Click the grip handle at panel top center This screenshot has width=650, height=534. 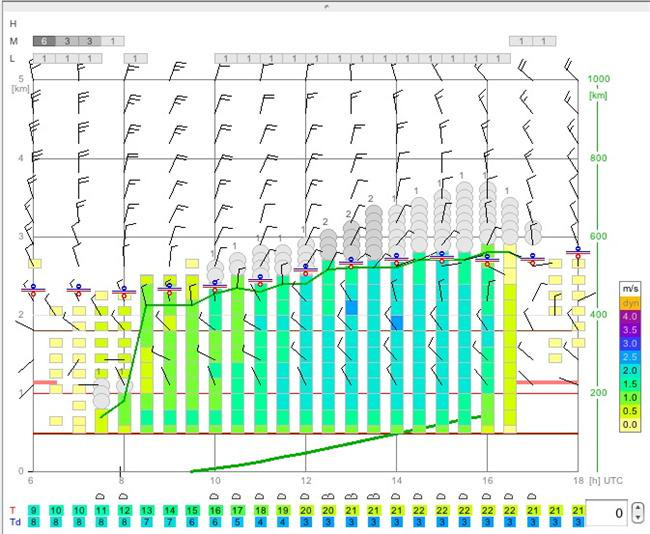coord(326,6)
